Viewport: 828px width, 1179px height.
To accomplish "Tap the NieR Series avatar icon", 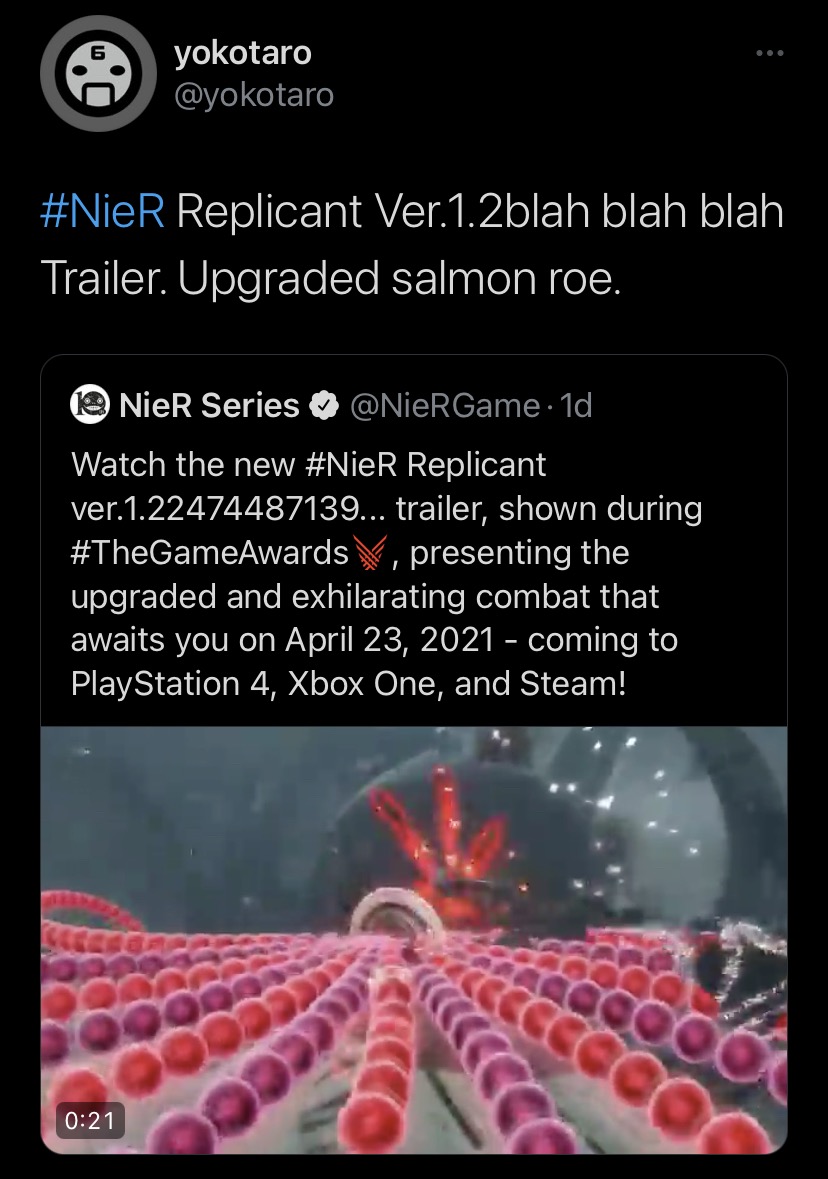I will click(x=90, y=405).
